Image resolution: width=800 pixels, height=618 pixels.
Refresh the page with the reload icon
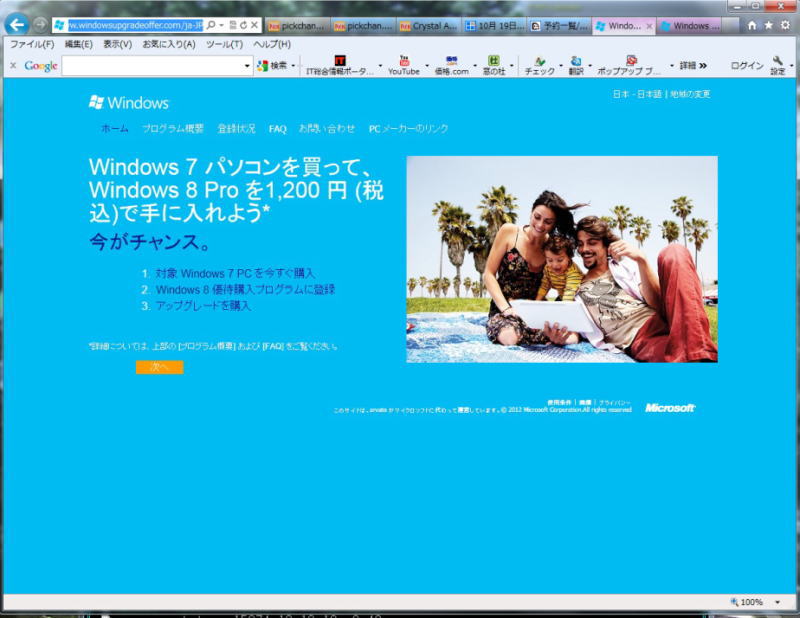click(243, 24)
